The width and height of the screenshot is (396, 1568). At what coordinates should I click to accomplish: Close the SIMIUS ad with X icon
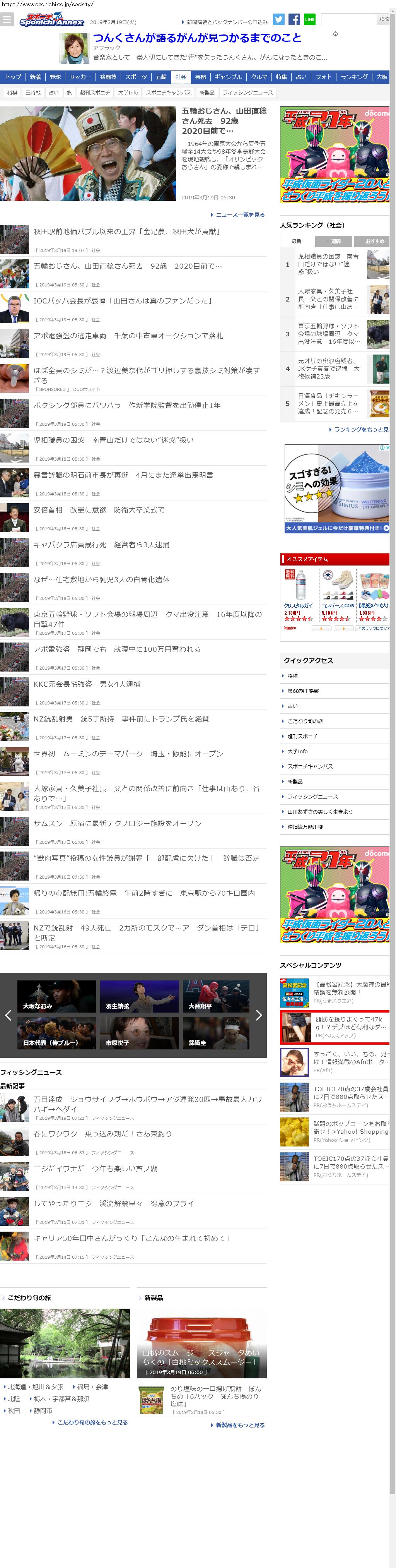pos(387,447)
